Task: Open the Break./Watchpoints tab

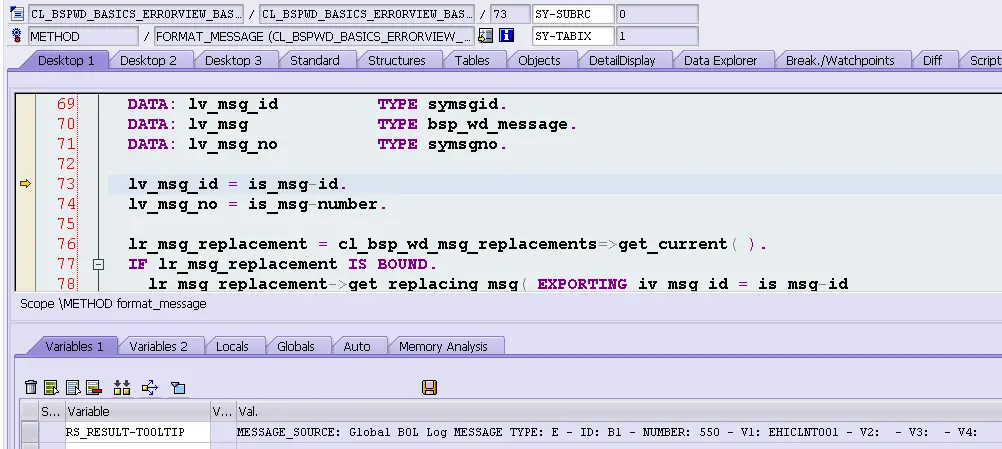Action: click(x=840, y=61)
